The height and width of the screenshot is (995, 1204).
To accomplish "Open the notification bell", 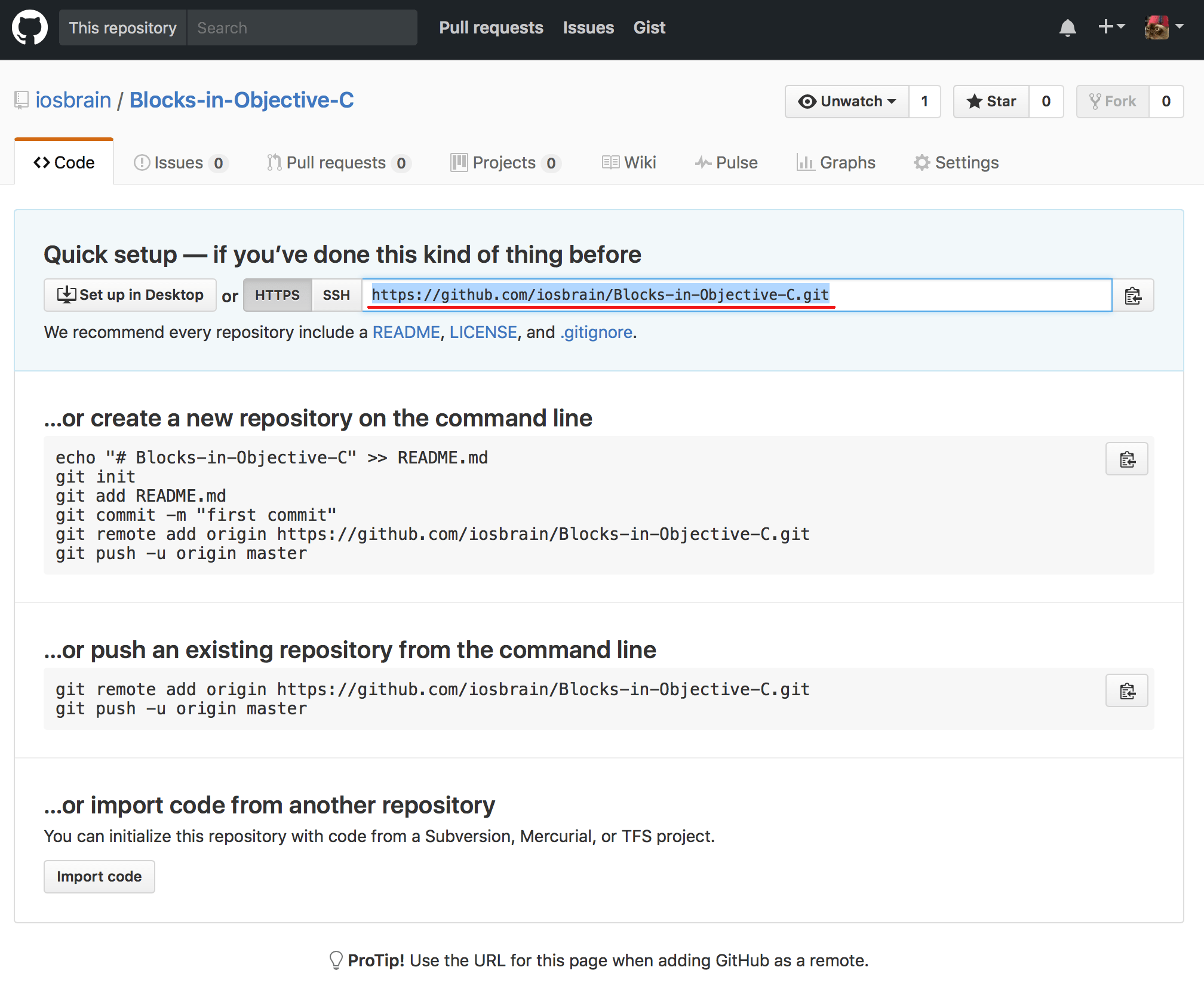I will coord(1068,27).
